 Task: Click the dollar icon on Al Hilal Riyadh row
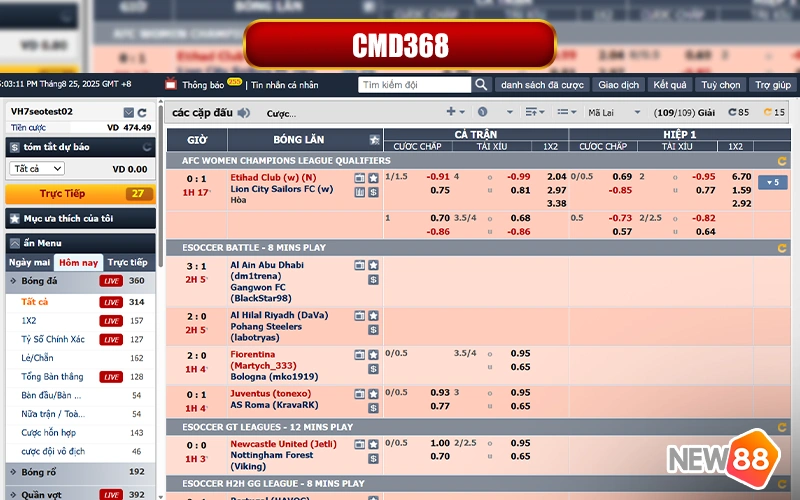point(373,330)
